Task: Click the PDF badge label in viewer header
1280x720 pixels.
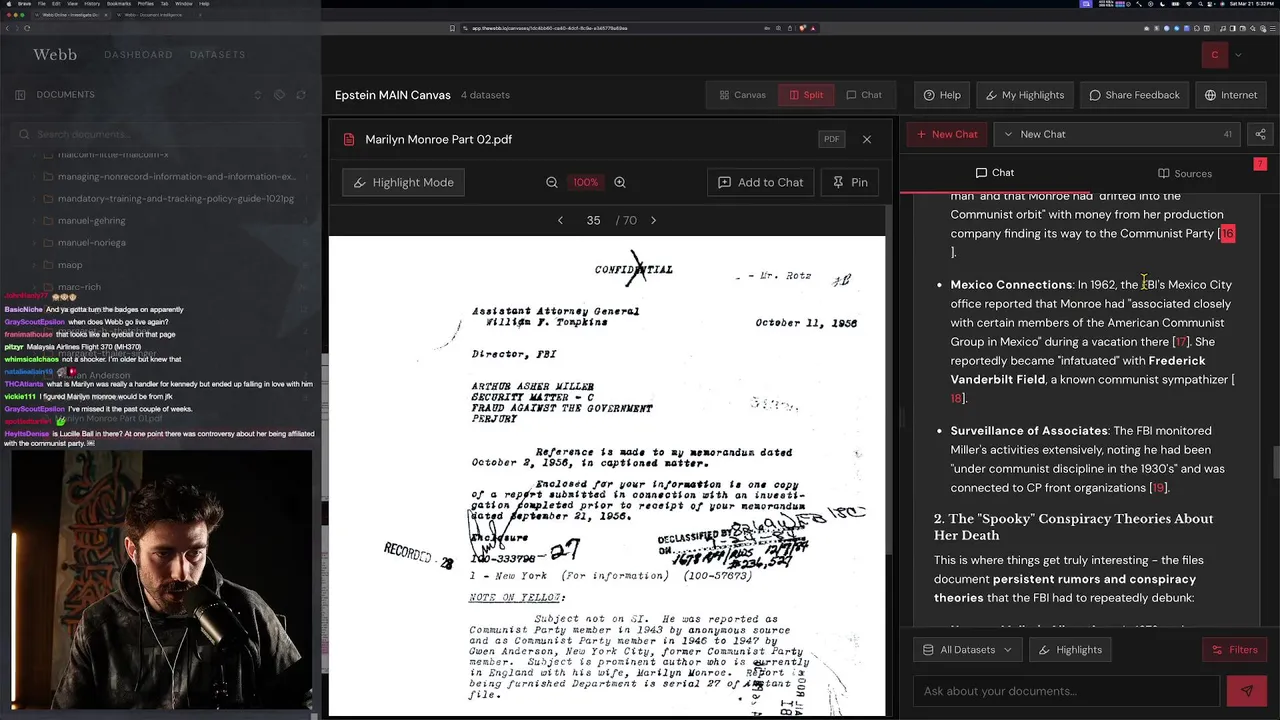Action: click(x=831, y=139)
